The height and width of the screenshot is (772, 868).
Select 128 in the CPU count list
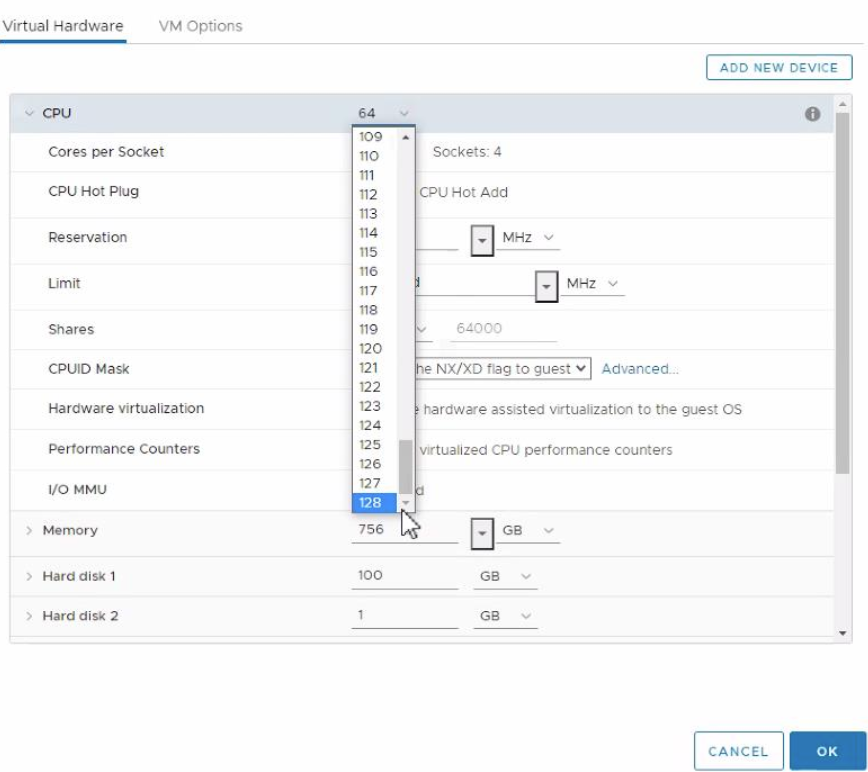[x=371, y=503]
